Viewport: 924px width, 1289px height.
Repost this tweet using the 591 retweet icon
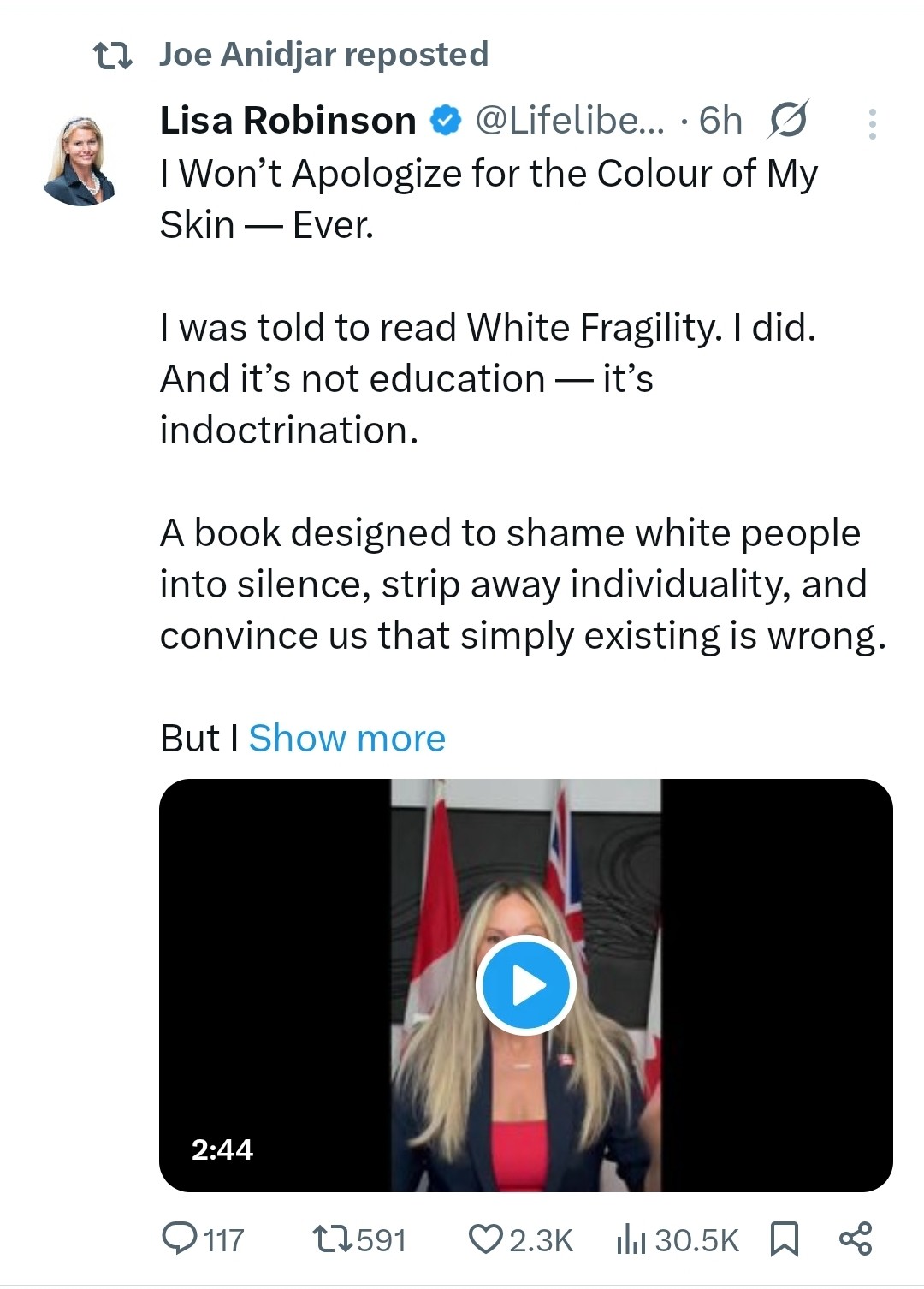[331, 1239]
